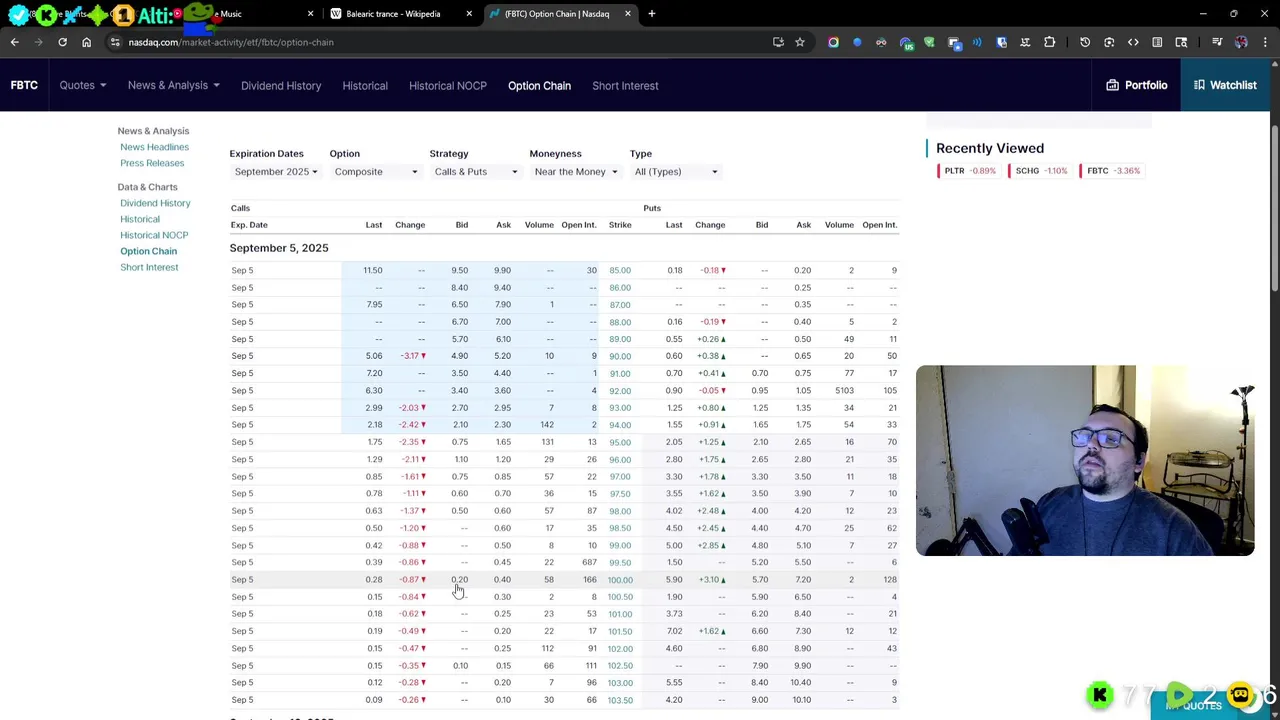Open Historical NOCP in the top nav

[448, 85]
